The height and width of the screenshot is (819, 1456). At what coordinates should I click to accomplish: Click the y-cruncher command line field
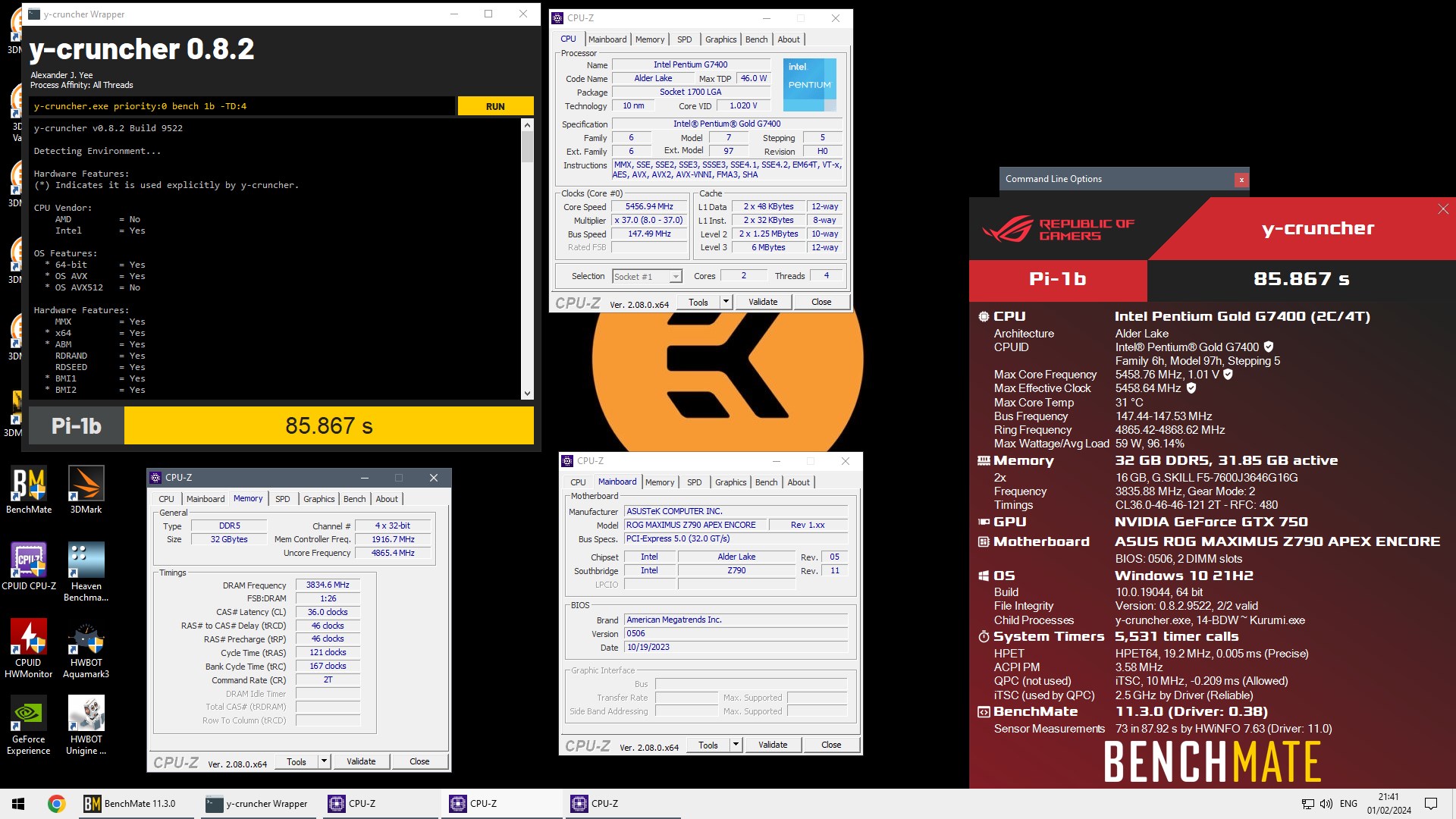click(242, 106)
